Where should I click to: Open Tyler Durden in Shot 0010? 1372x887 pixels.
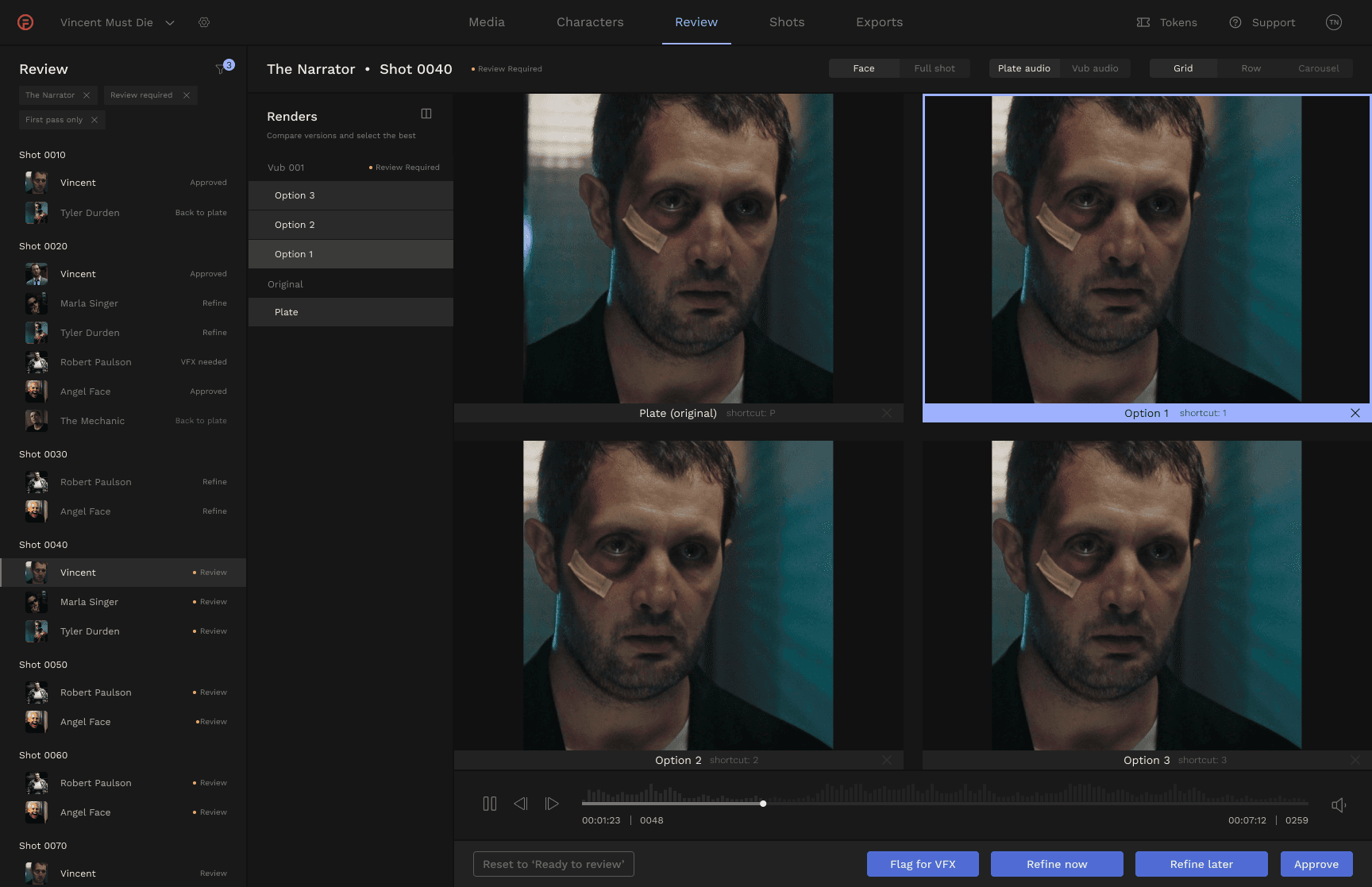click(123, 213)
